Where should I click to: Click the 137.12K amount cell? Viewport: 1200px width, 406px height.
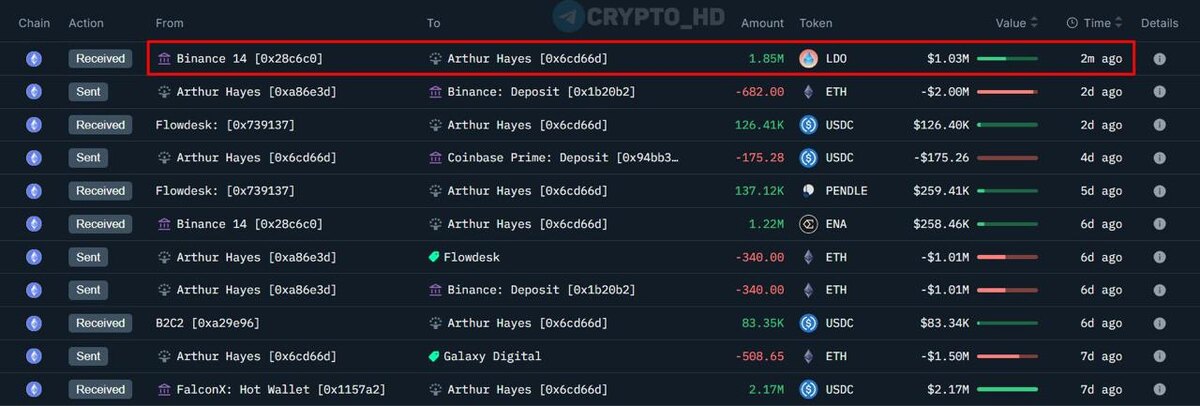(759, 191)
